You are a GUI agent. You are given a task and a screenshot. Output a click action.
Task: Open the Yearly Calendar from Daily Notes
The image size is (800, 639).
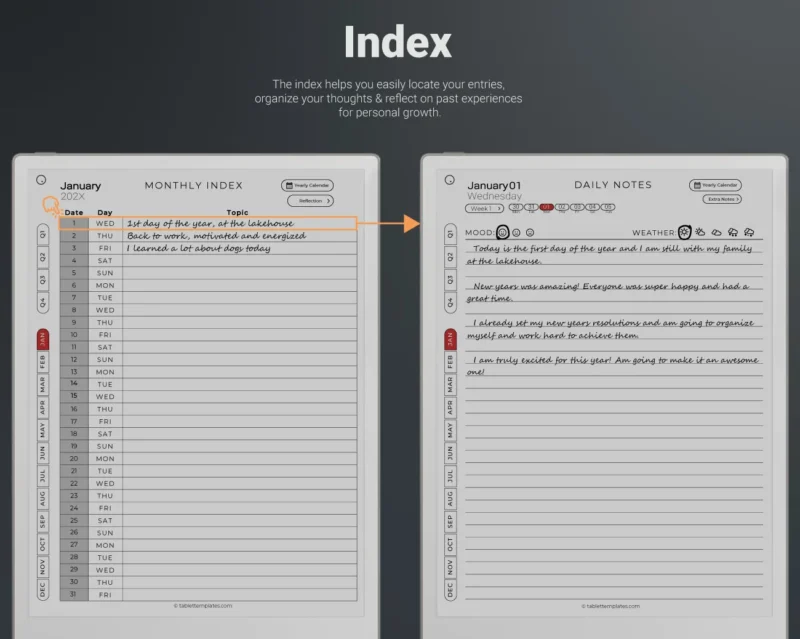tap(714, 184)
